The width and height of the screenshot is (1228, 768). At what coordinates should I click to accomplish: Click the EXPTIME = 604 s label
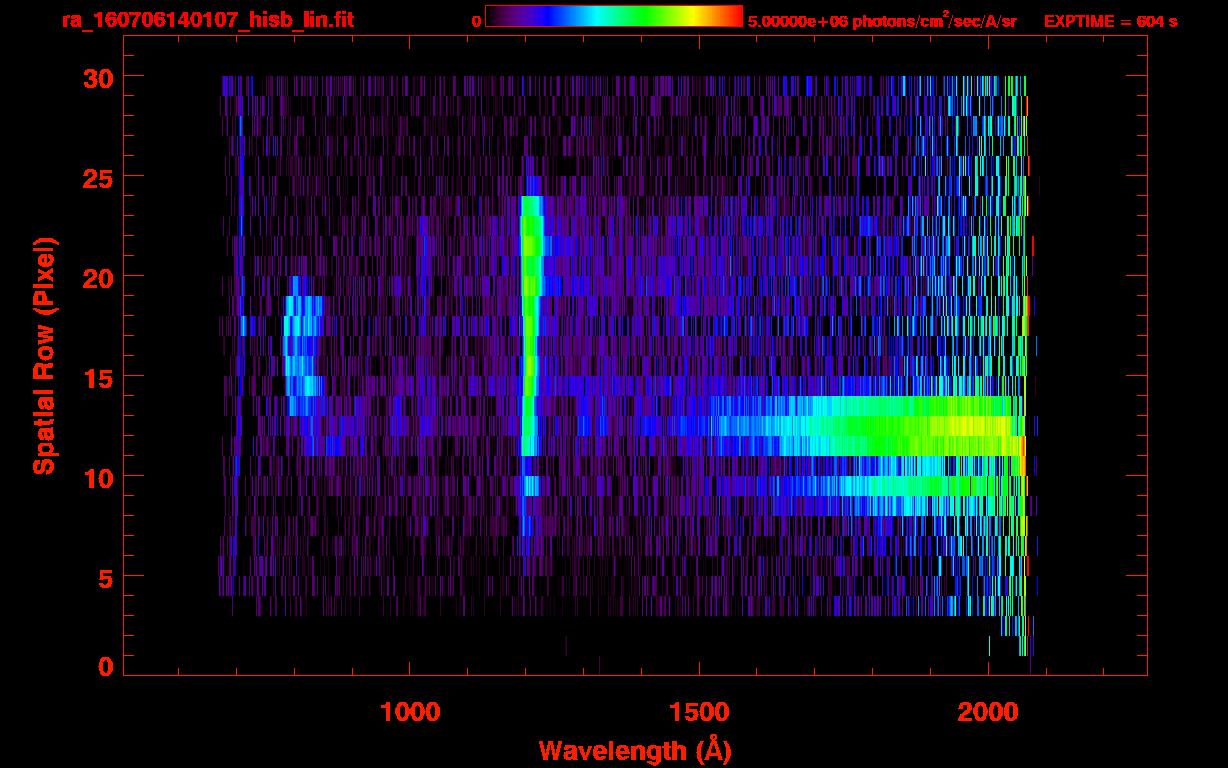(x=1110, y=21)
